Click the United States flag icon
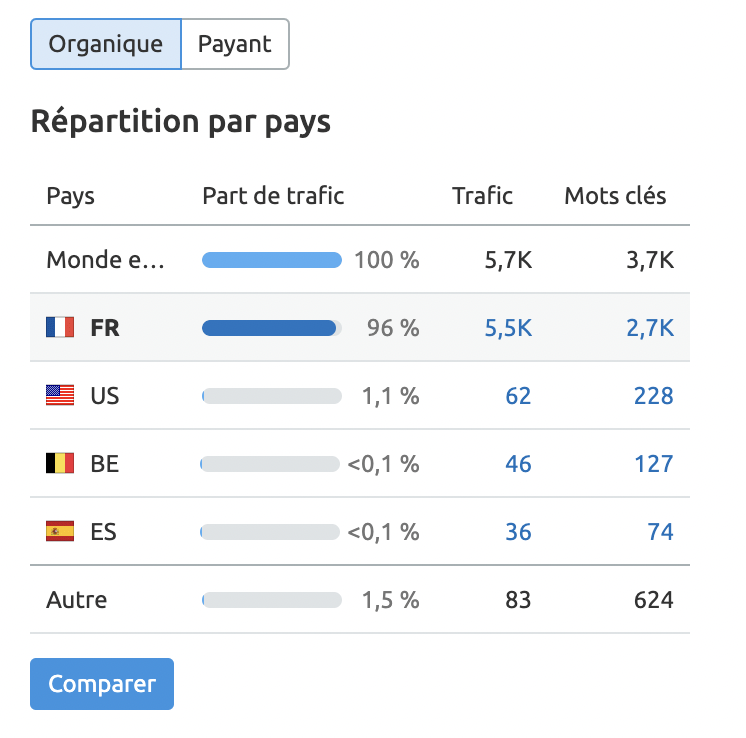Screen dimensions: 746x738 60,395
